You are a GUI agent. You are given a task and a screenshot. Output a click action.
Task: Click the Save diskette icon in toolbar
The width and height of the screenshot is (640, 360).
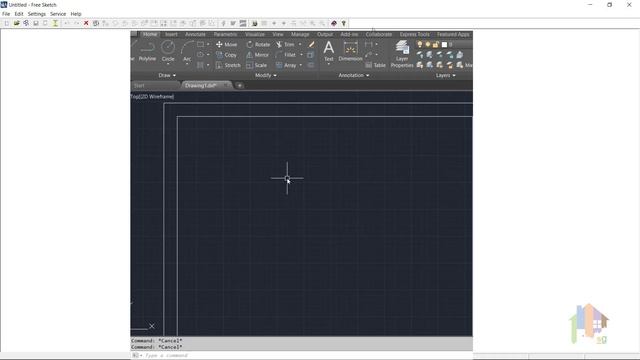point(36,23)
